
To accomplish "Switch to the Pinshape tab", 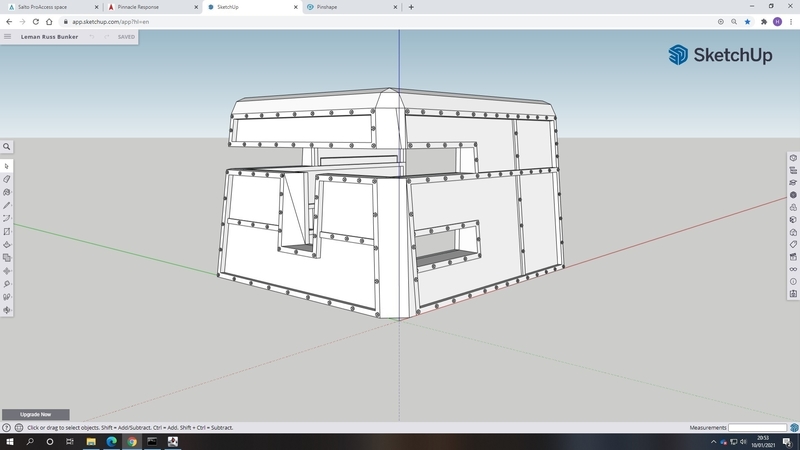I will (352, 7).
